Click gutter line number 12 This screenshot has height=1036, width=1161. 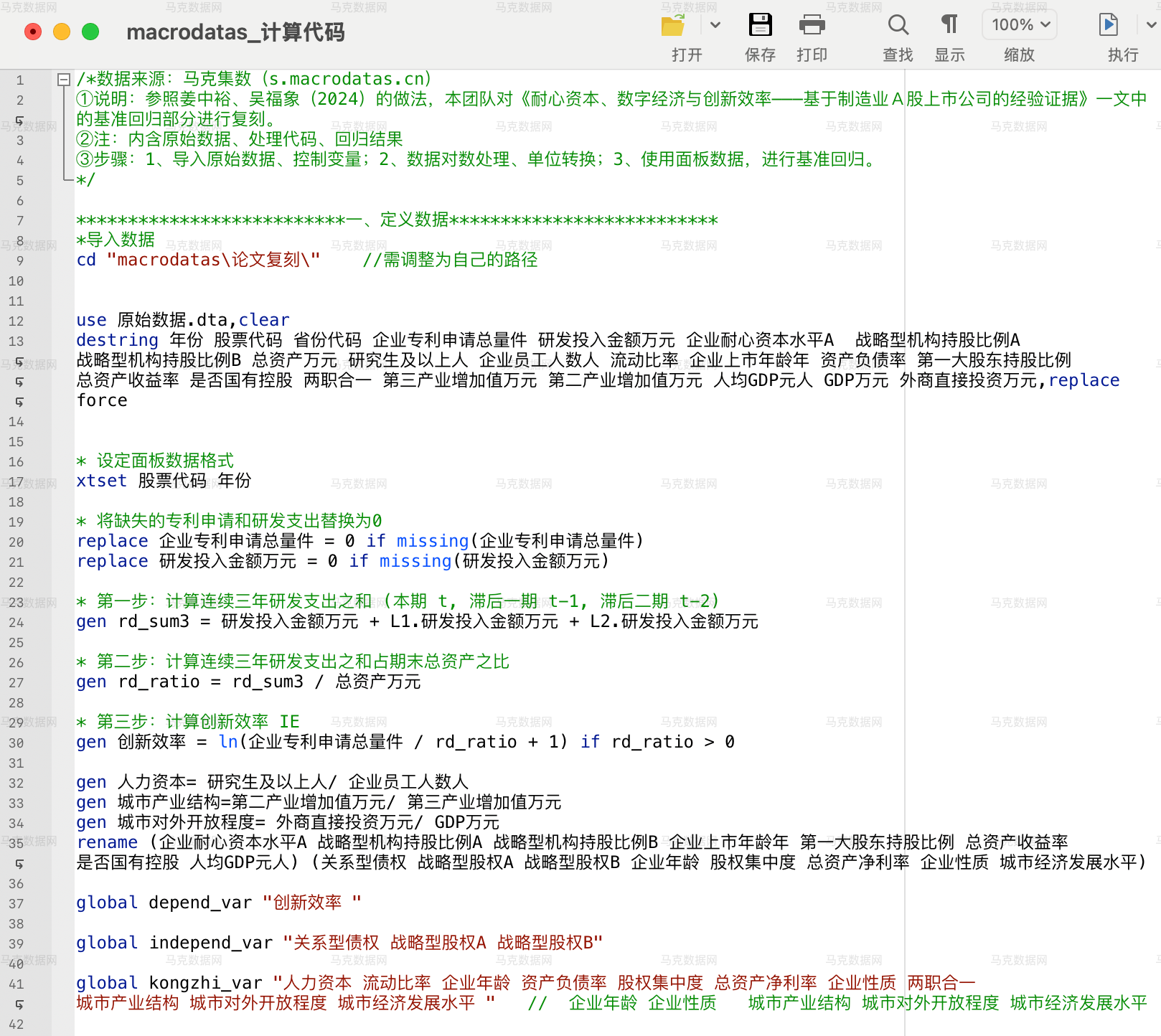coord(17,321)
